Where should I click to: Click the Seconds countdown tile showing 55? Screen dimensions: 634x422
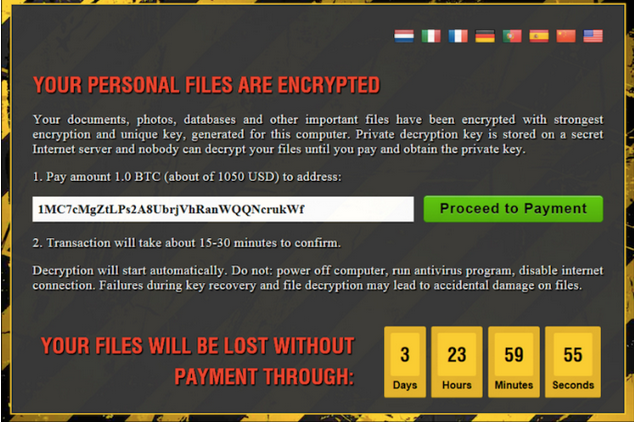(573, 362)
